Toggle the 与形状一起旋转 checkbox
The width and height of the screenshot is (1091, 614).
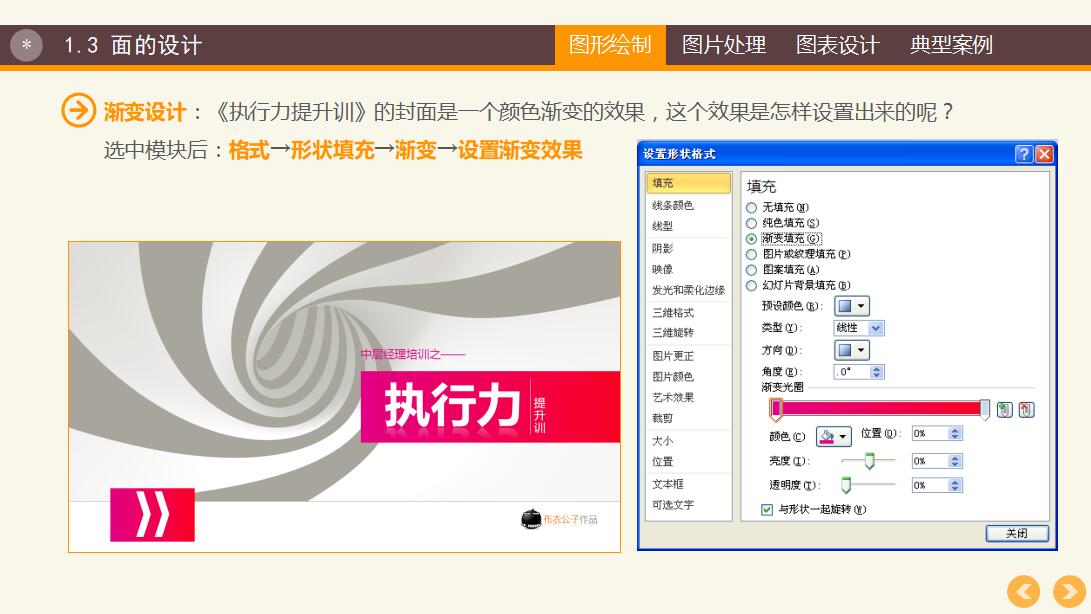coord(767,509)
